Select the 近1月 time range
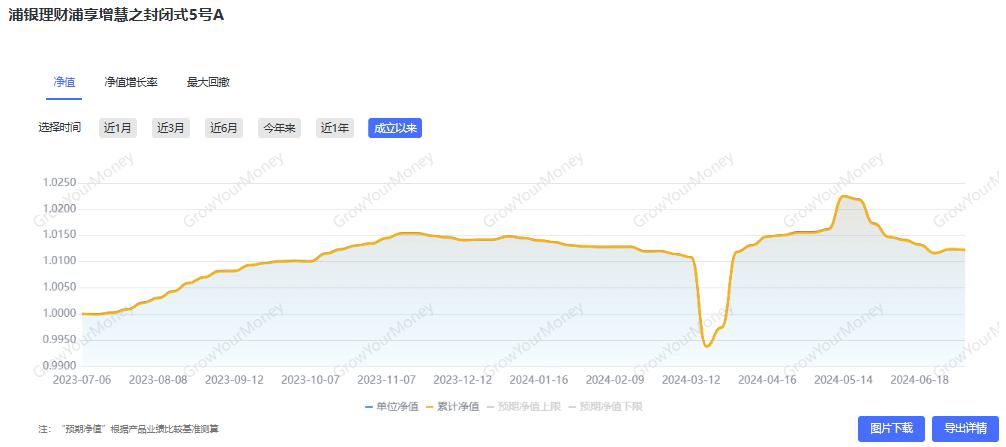The width and height of the screenshot is (1006, 447). 118,128
